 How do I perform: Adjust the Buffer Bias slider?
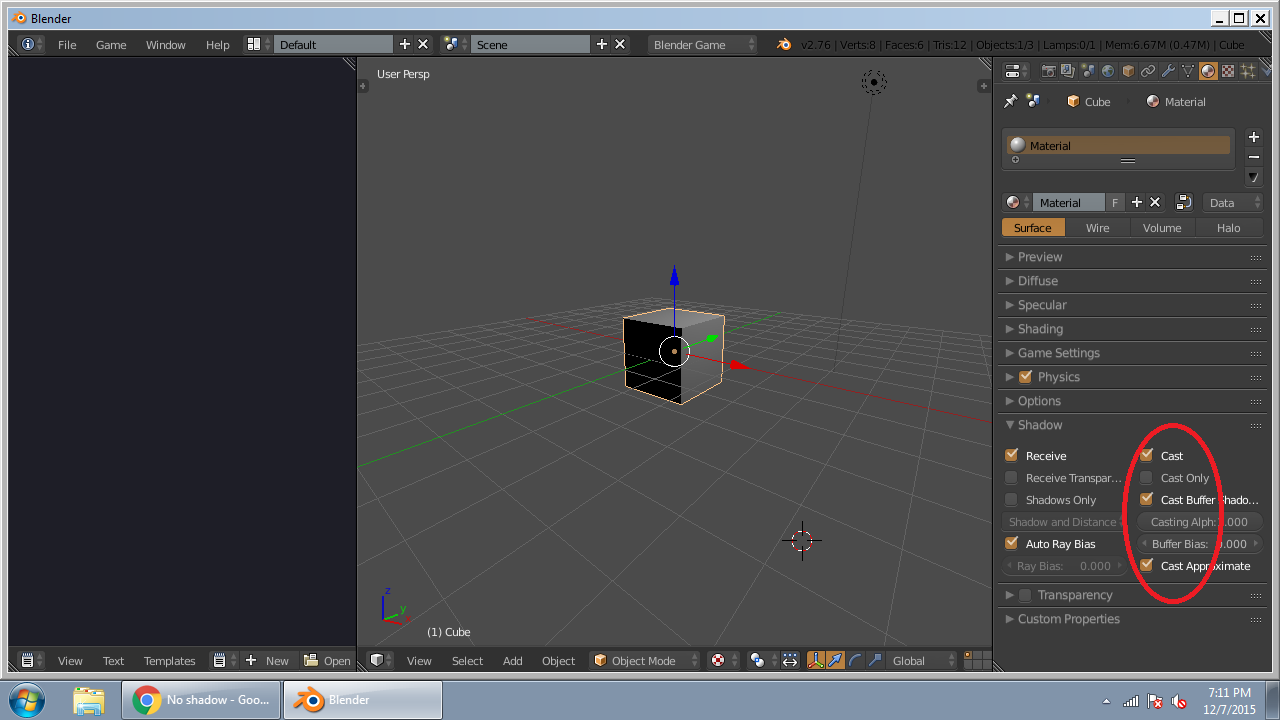coord(1200,543)
